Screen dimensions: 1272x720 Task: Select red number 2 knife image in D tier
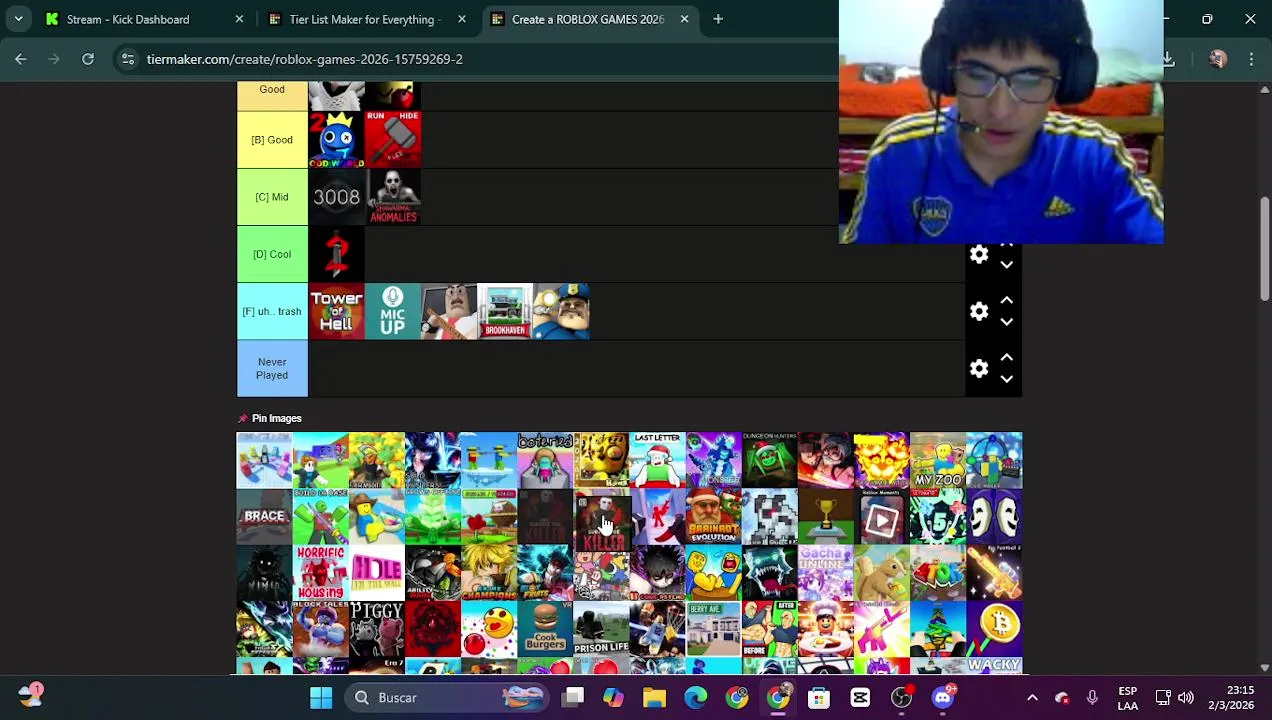coord(336,254)
